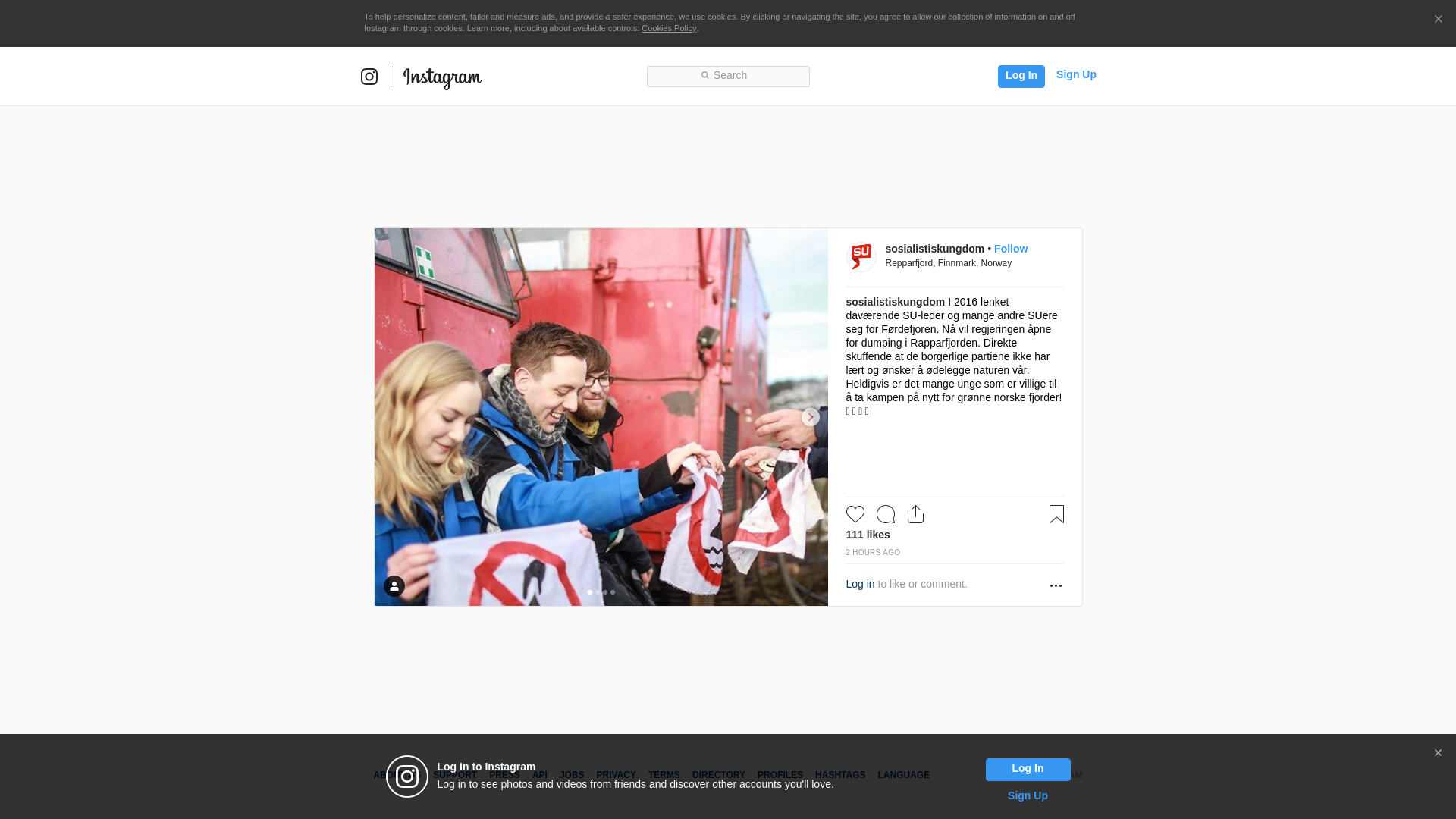Image resolution: width=1456 pixels, height=819 pixels.
Task: Open sosialistiskungdom profile avatar
Action: point(861,256)
